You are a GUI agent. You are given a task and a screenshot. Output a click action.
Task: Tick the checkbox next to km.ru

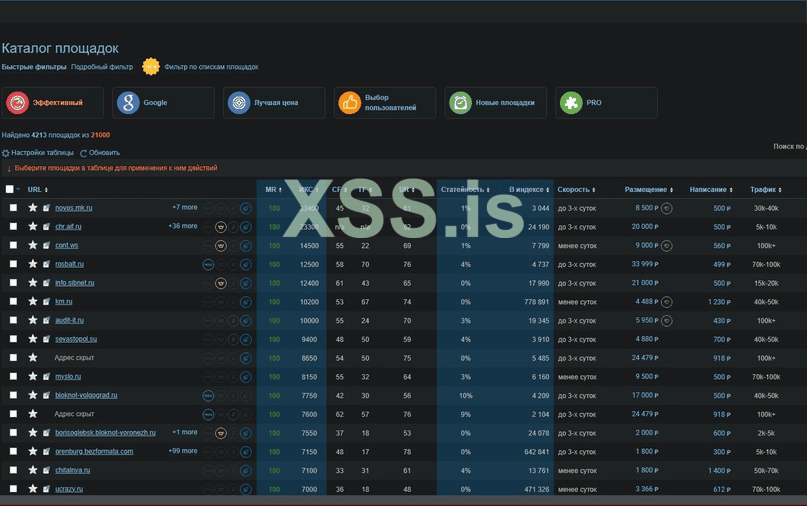tap(13, 301)
